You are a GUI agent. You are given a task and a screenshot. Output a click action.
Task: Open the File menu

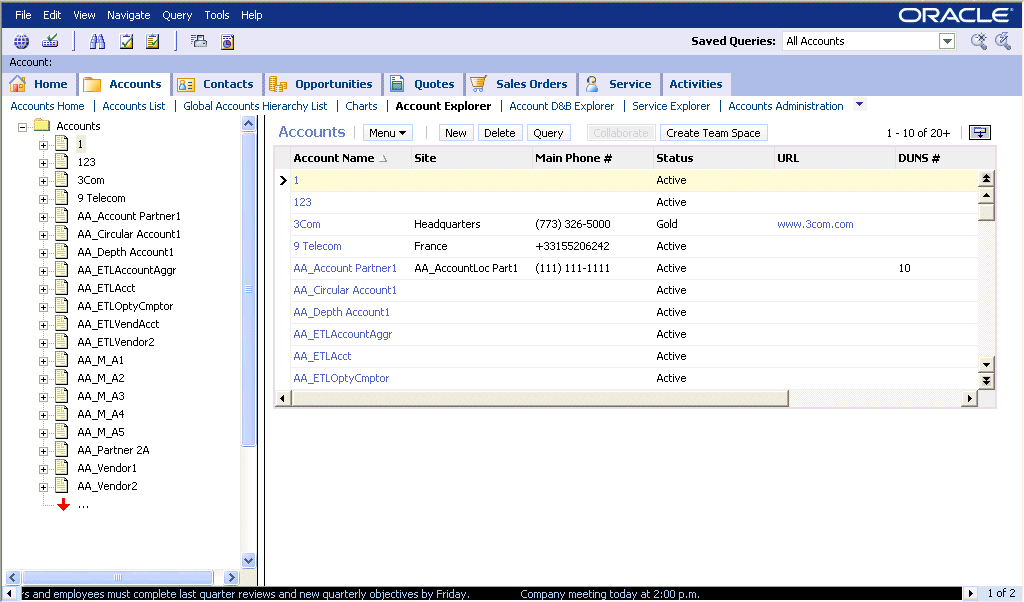(23, 15)
